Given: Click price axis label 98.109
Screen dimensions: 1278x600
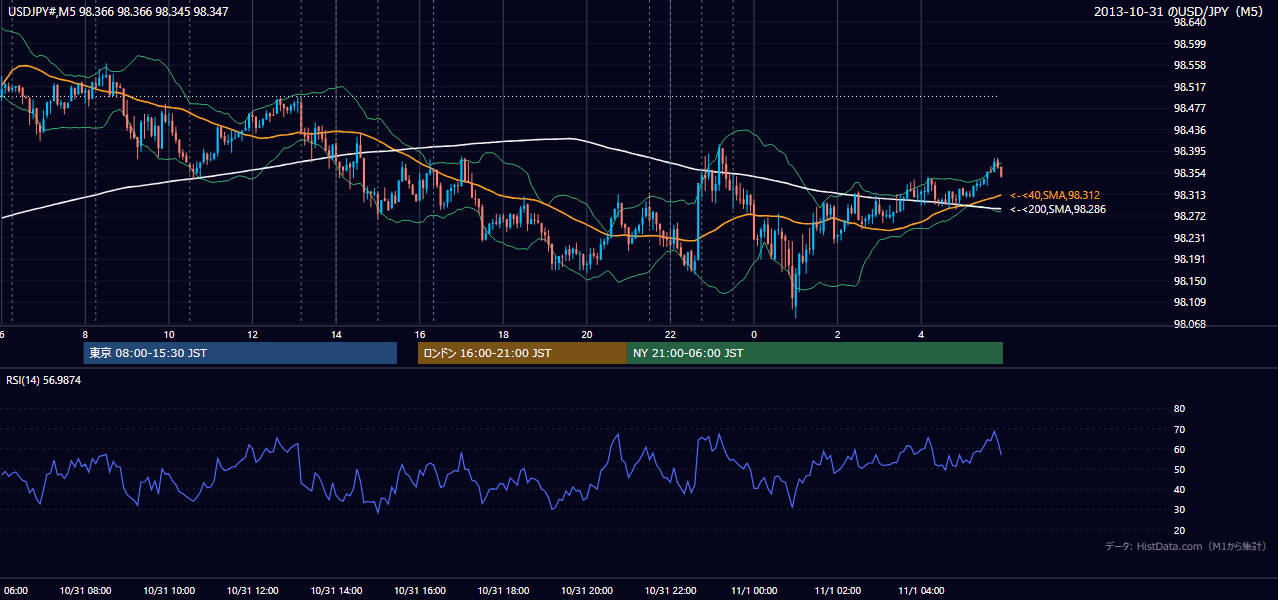Looking at the screenshot, I should (x=1189, y=302).
